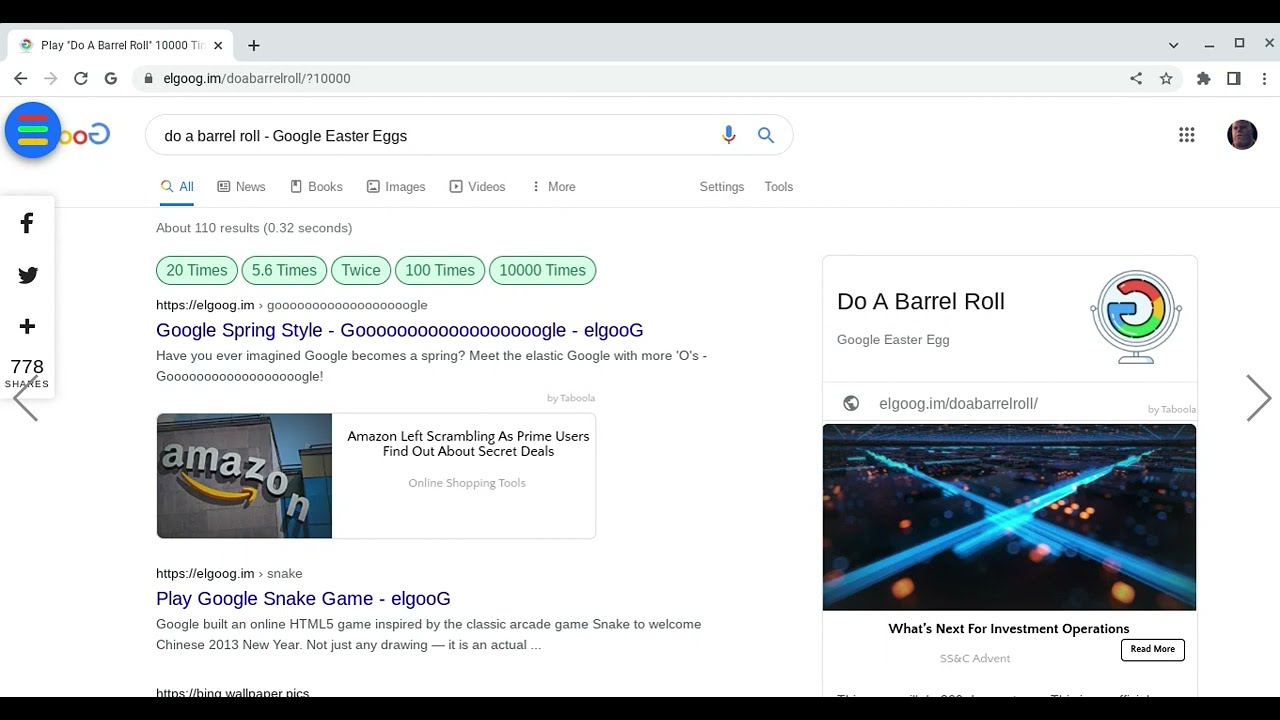Screen dimensions: 1280x720
Task: Open Amazon Left Scrambling ad headline
Action: pos(468,444)
